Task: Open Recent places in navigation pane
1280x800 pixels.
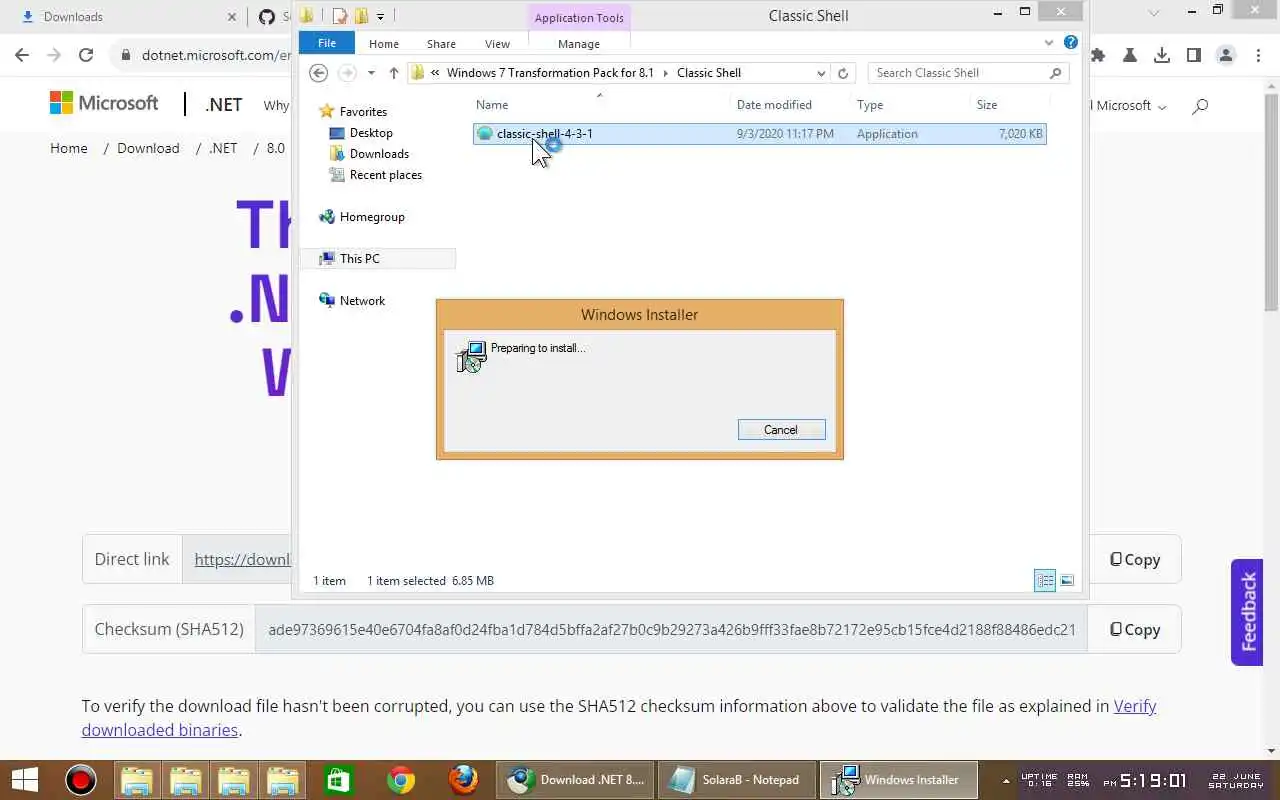Action: click(386, 175)
